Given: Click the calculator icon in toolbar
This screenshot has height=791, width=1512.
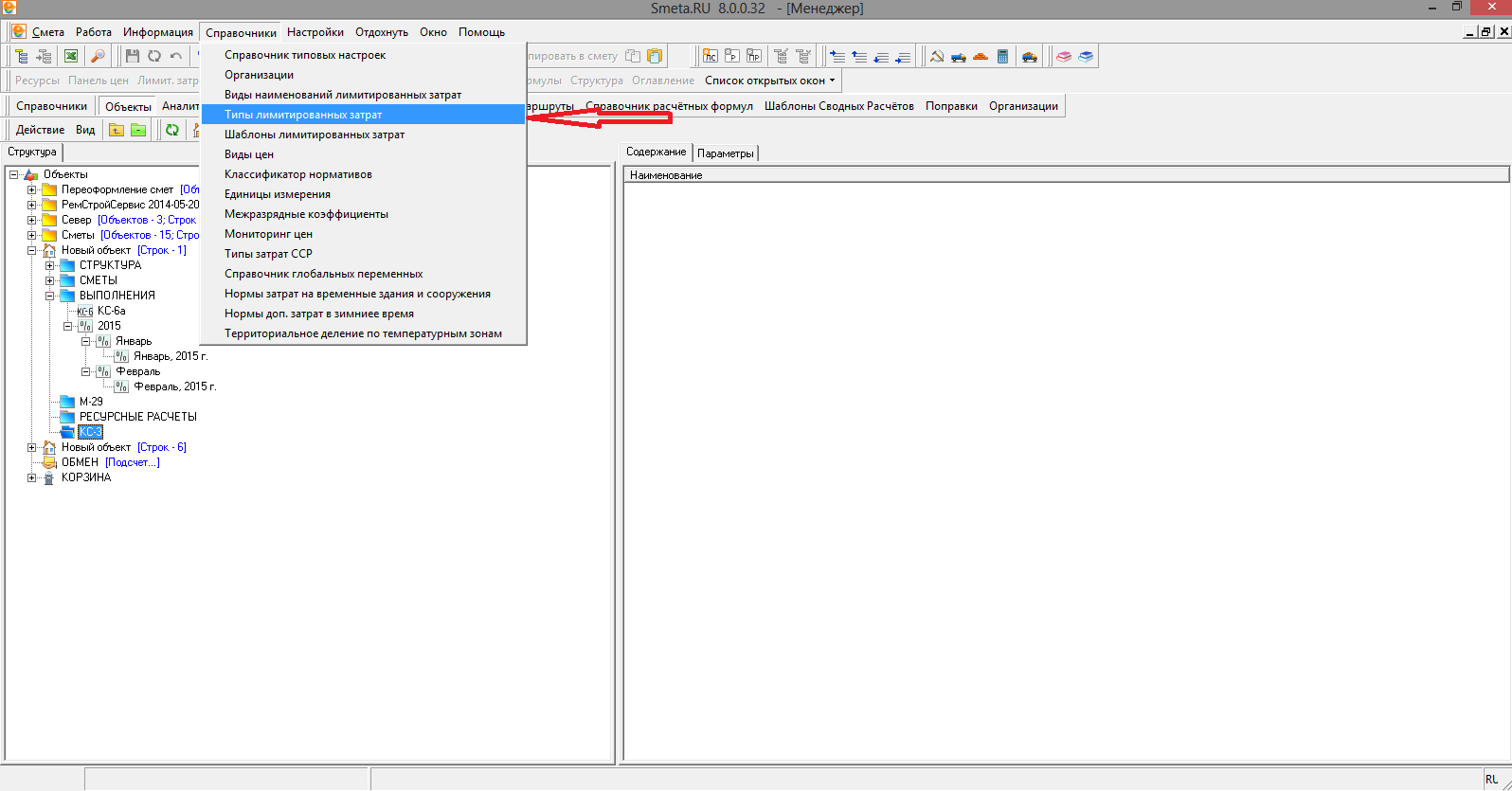Looking at the screenshot, I should (x=1002, y=57).
